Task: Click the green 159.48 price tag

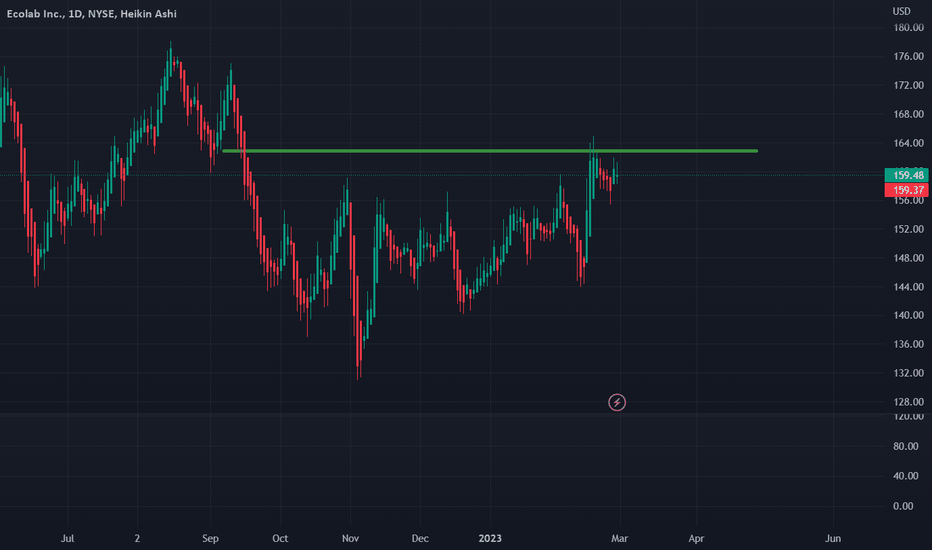Action: tap(906, 175)
